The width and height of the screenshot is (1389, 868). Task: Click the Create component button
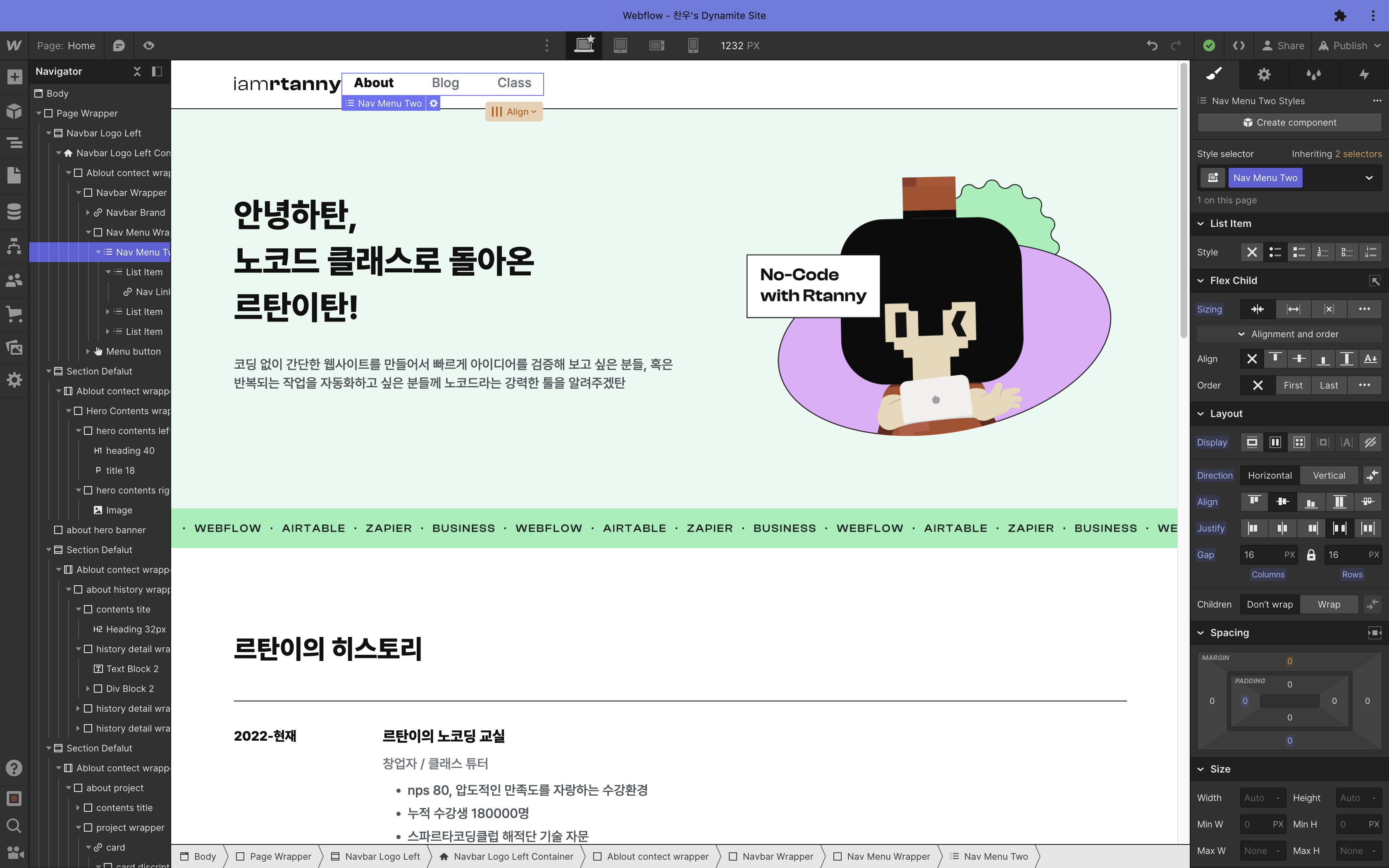pos(1289,122)
